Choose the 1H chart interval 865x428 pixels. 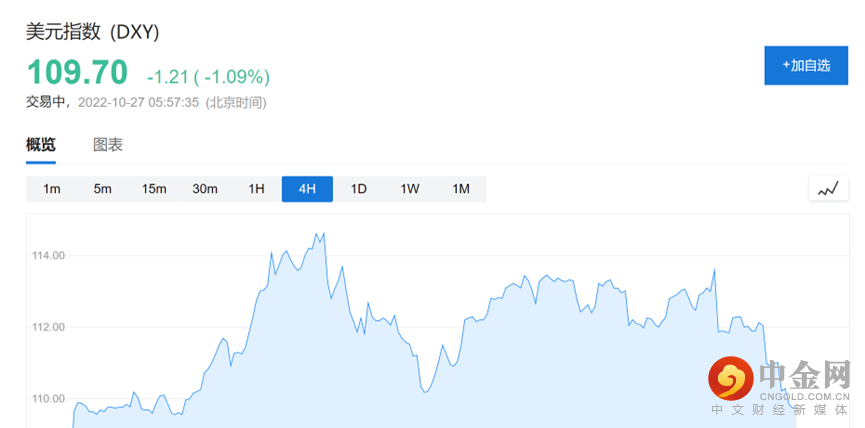(256, 189)
